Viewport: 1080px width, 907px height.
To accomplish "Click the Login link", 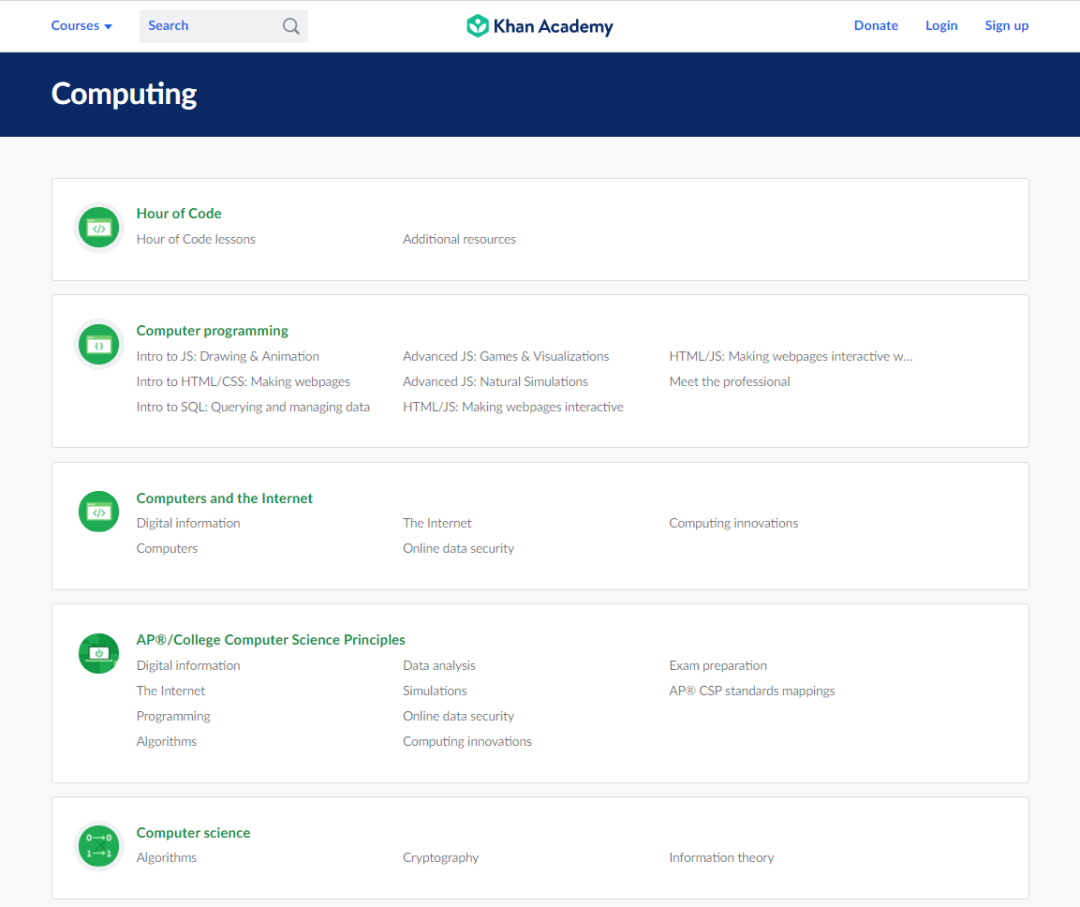I will coord(941,25).
